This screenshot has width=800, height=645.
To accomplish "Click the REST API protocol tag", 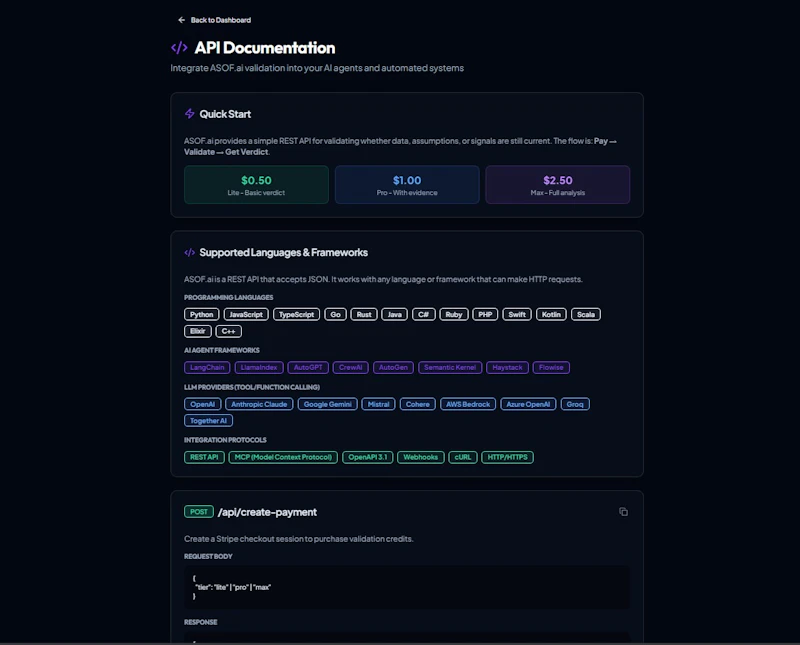I will click(x=204, y=457).
